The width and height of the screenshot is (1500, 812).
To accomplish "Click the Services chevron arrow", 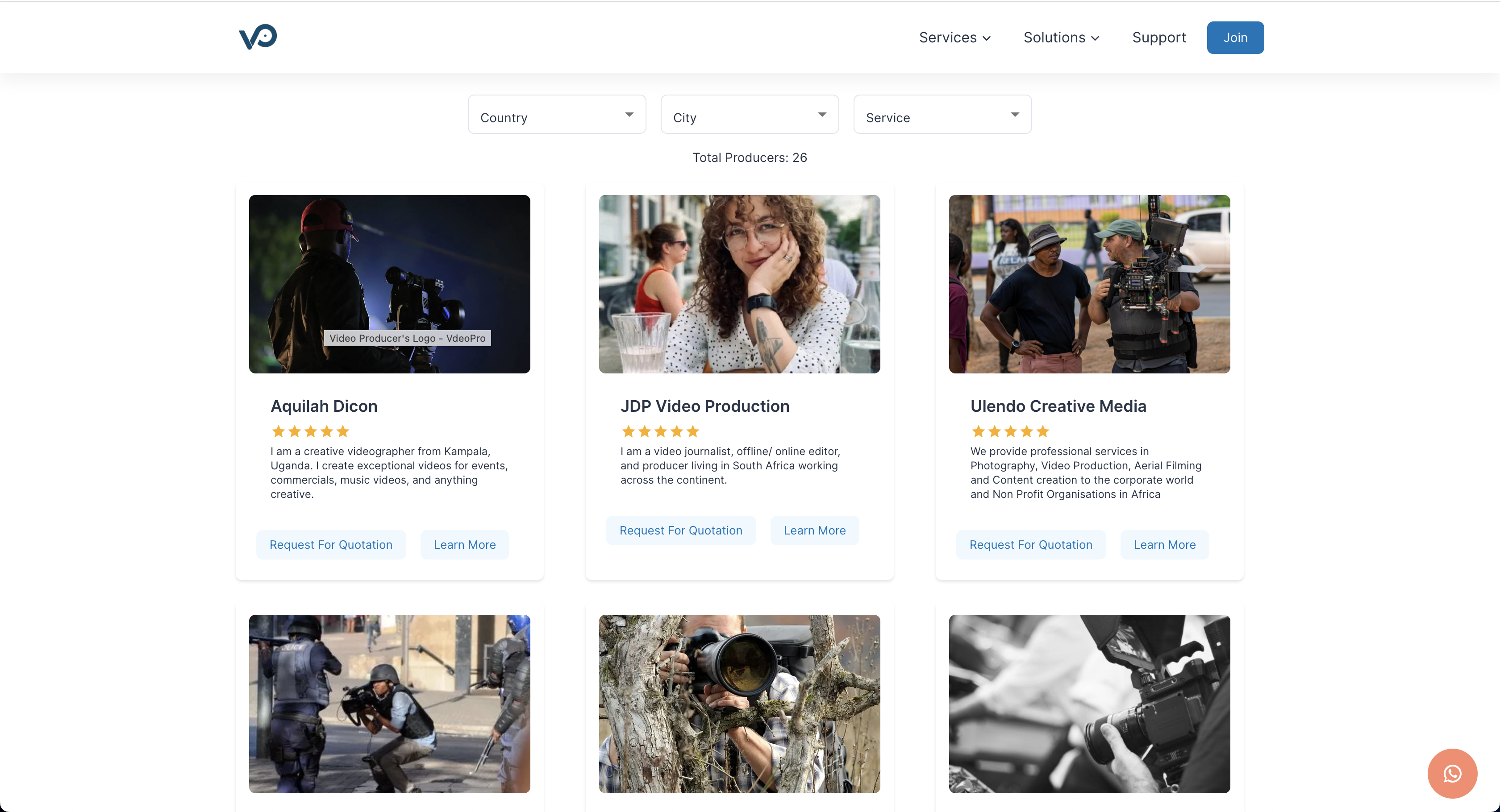I will [x=987, y=38].
